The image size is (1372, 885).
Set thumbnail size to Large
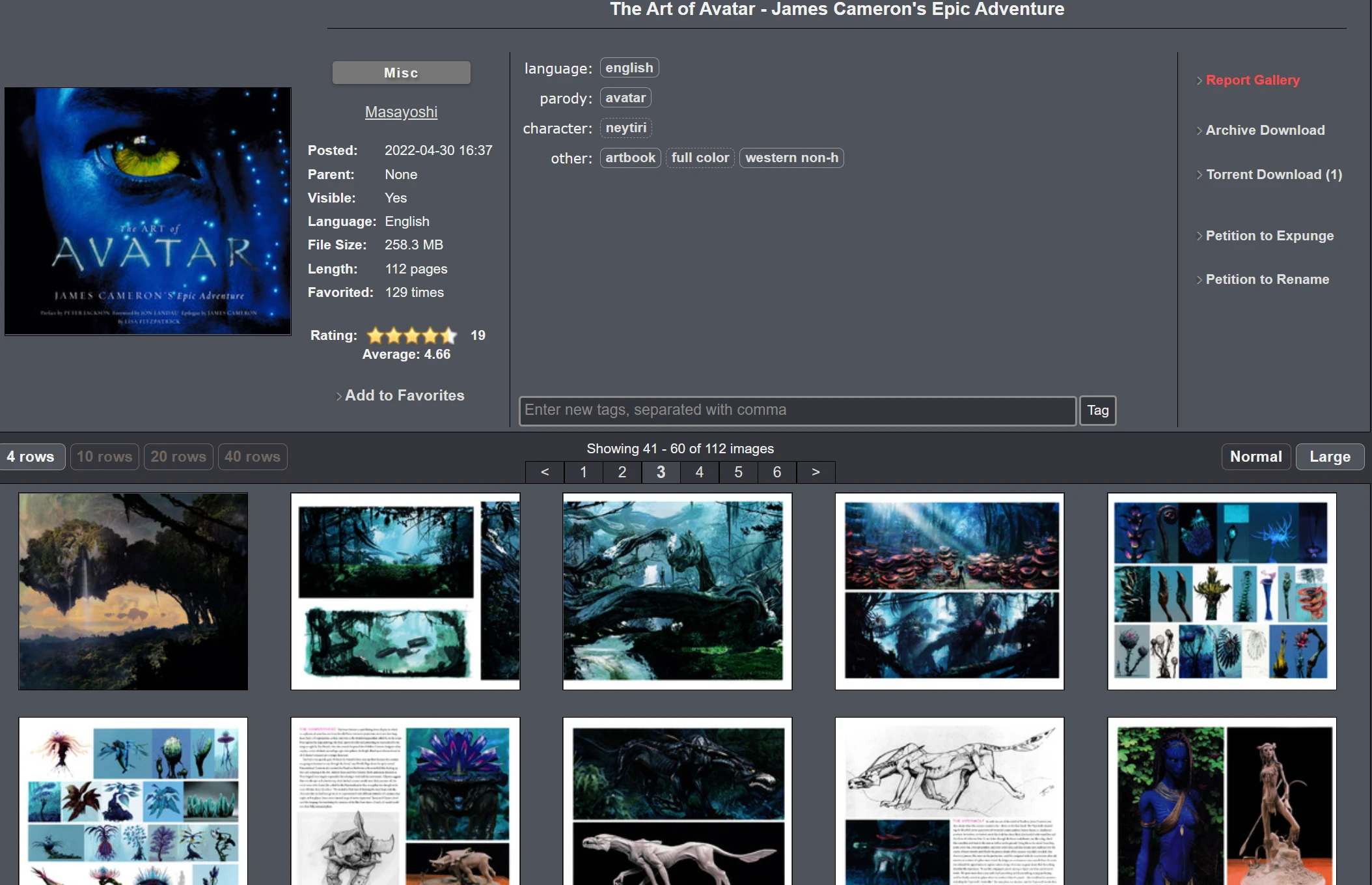click(1330, 457)
